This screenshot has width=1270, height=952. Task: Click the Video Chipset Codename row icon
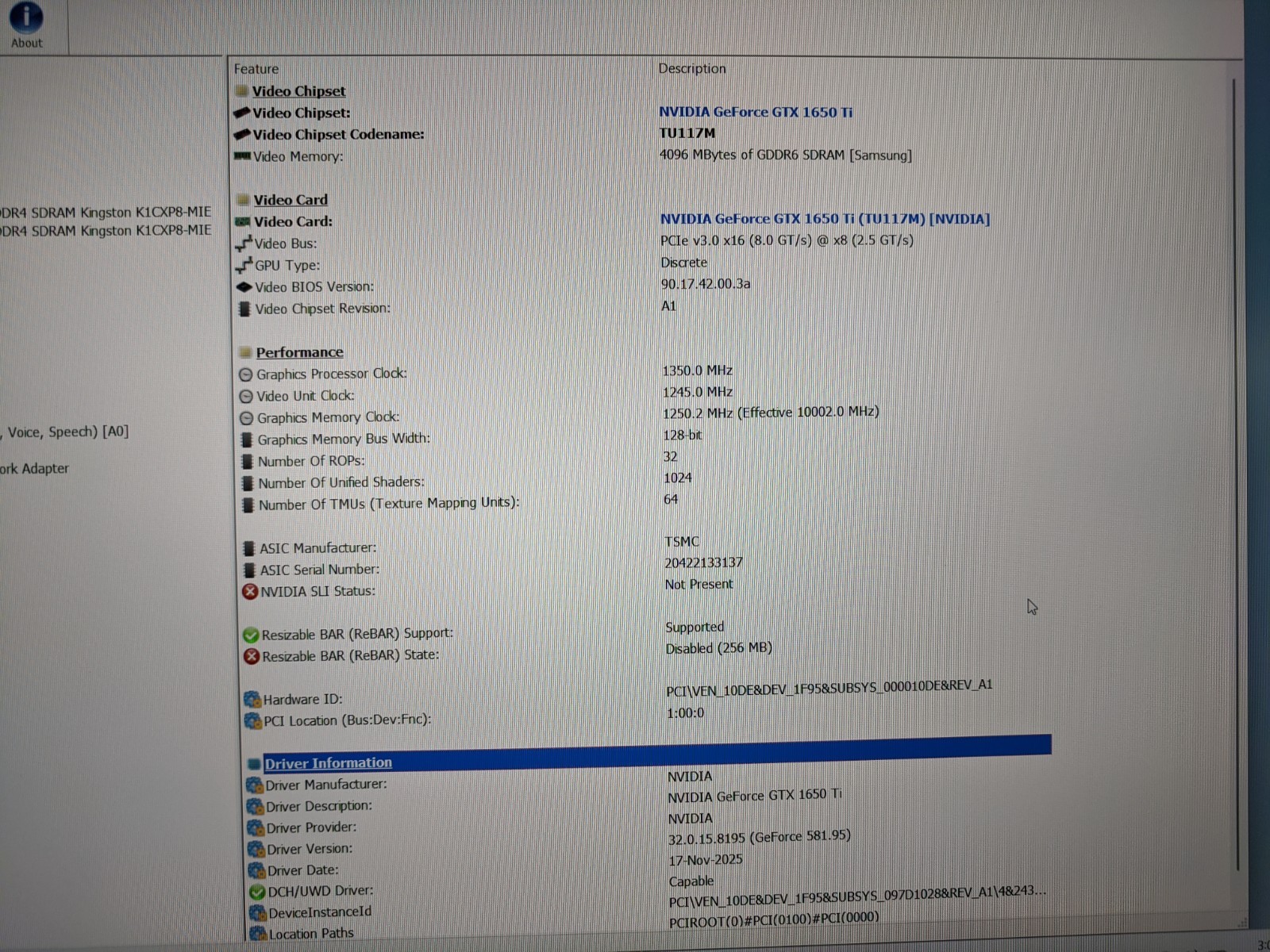[242, 134]
